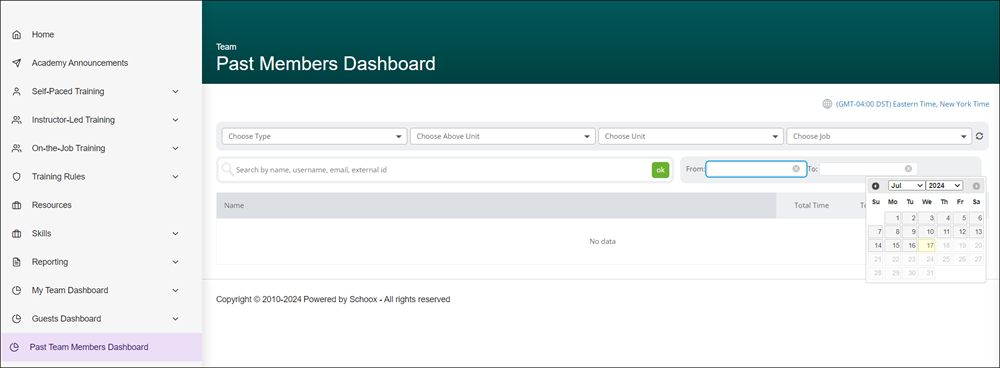Click the Guests Dashboard pie icon

17,319
